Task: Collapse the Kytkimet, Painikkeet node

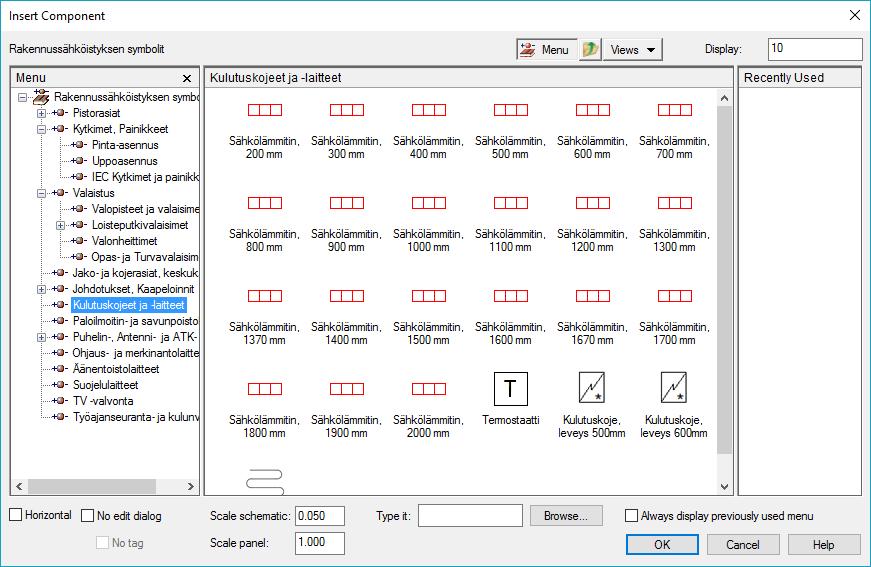Action: (x=41, y=129)
